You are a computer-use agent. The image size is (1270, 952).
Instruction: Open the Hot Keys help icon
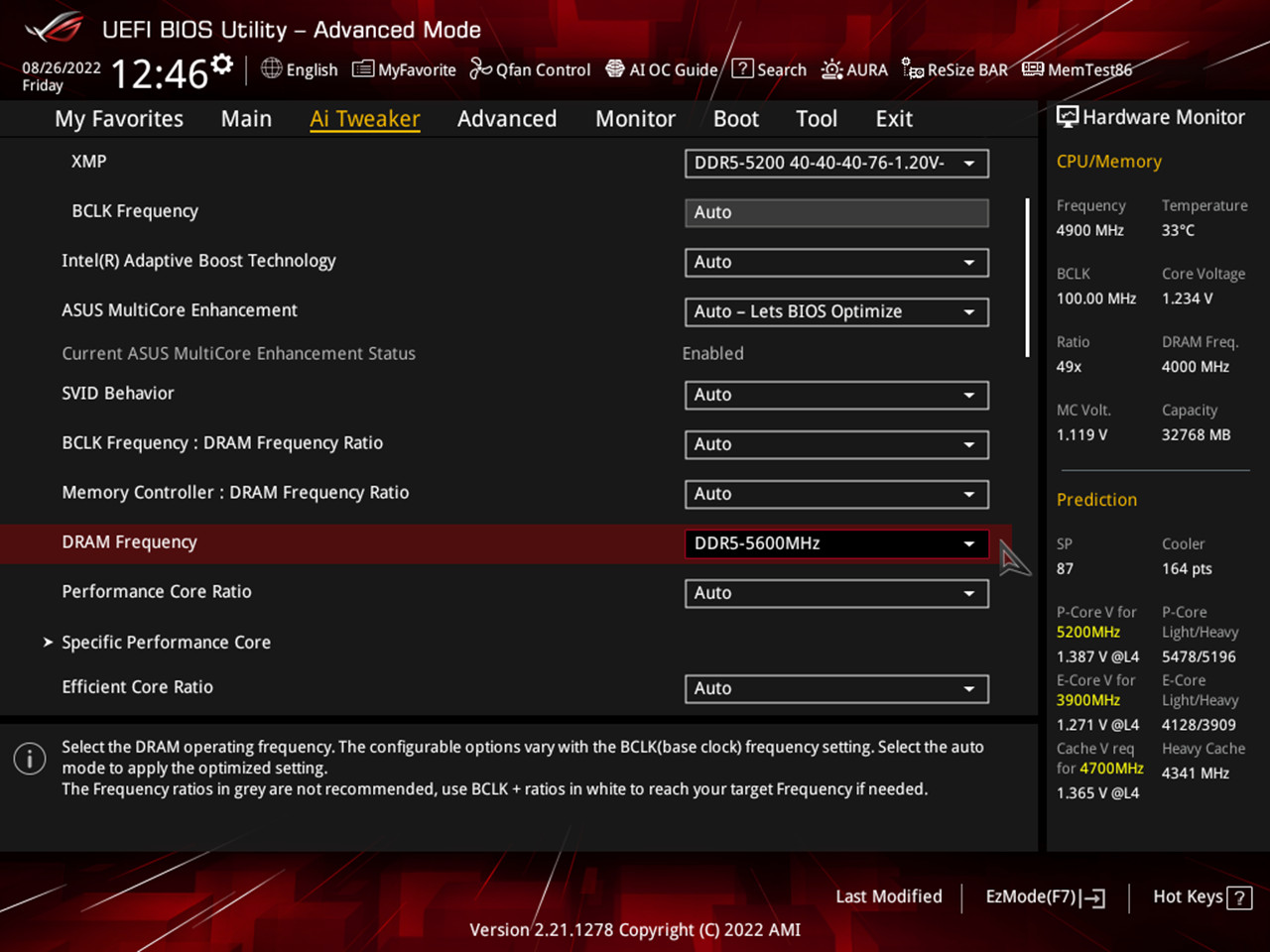tap(1239, 897)
